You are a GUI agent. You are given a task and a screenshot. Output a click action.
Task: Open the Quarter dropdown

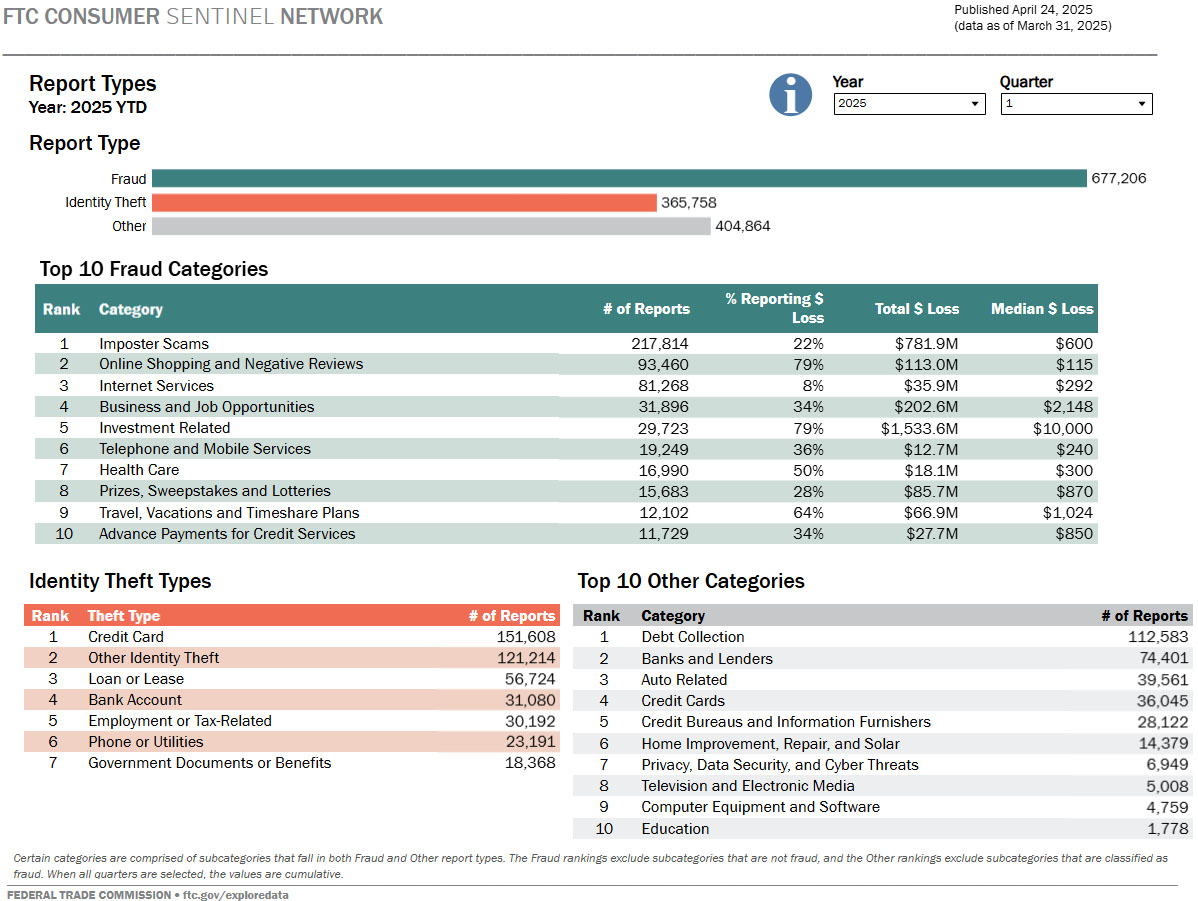pos(1075,104)
